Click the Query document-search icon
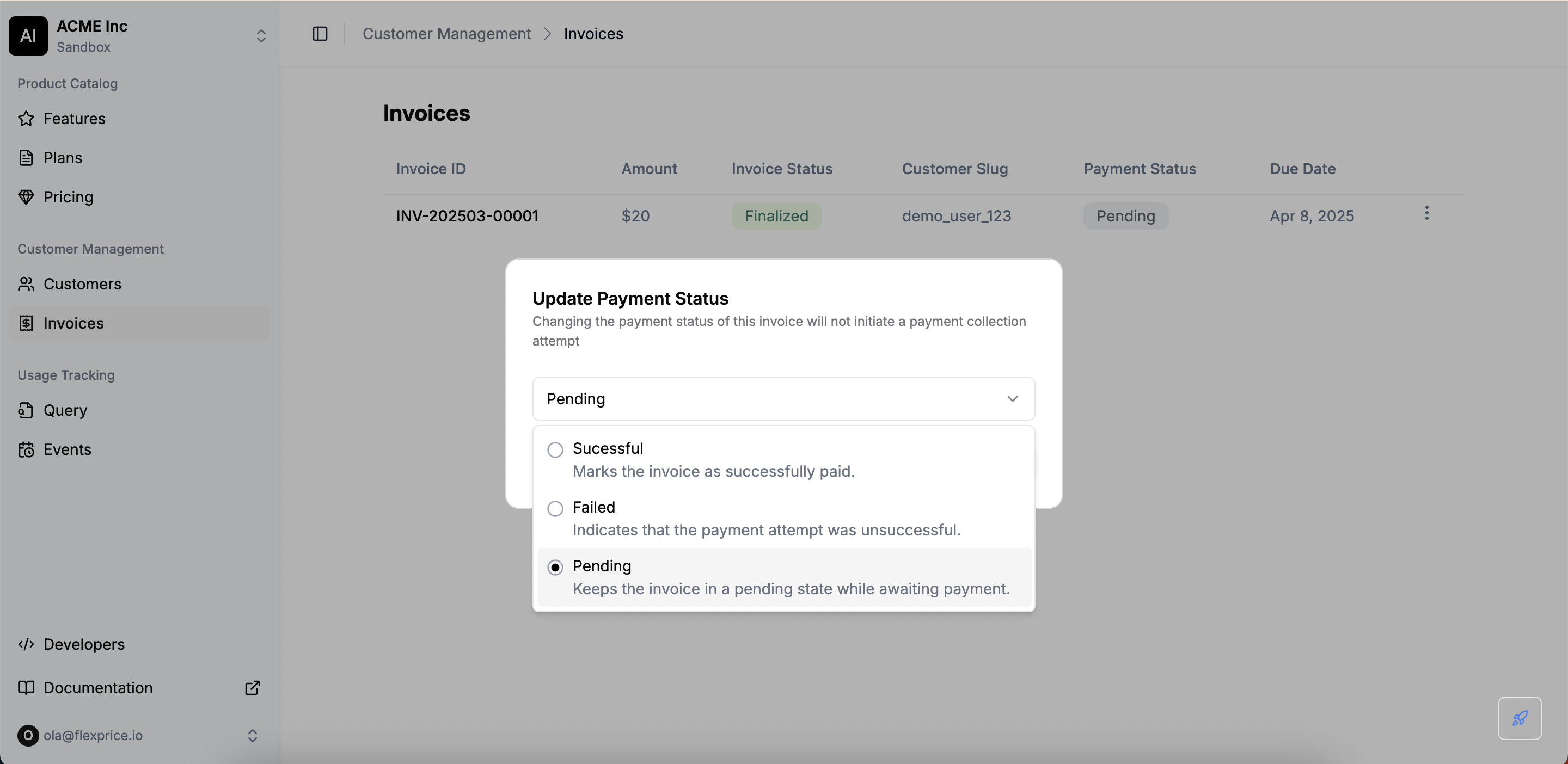1568x764 pixels. coord(26,411)
